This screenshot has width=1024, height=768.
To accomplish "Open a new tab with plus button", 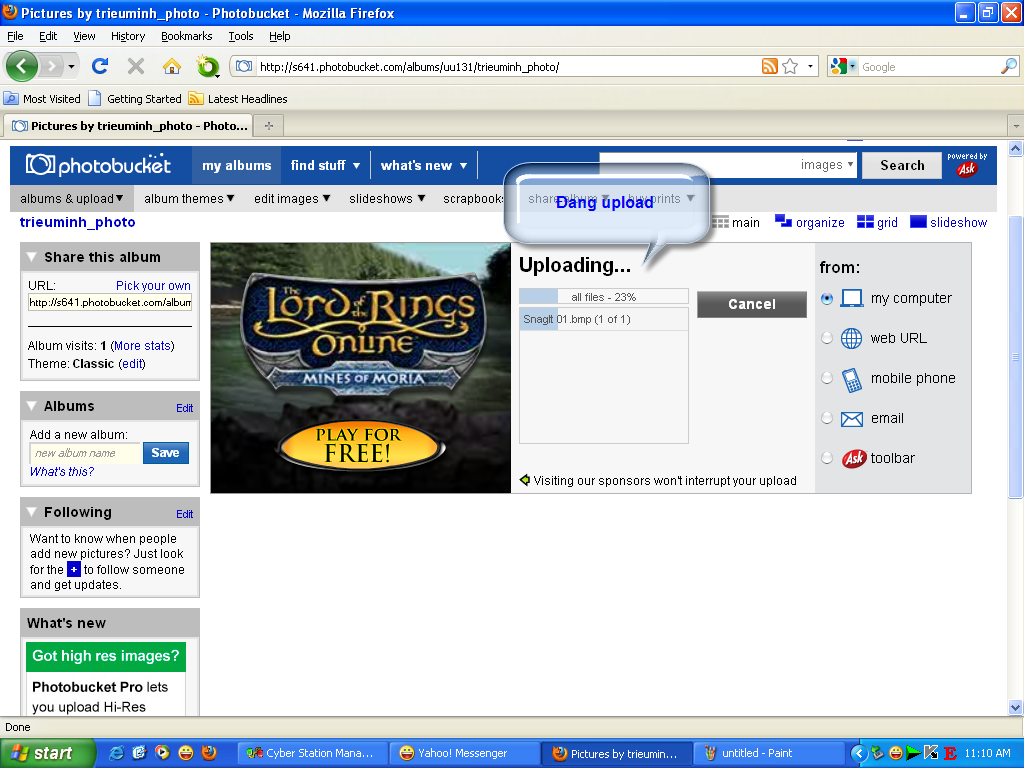I will (268, 125).
